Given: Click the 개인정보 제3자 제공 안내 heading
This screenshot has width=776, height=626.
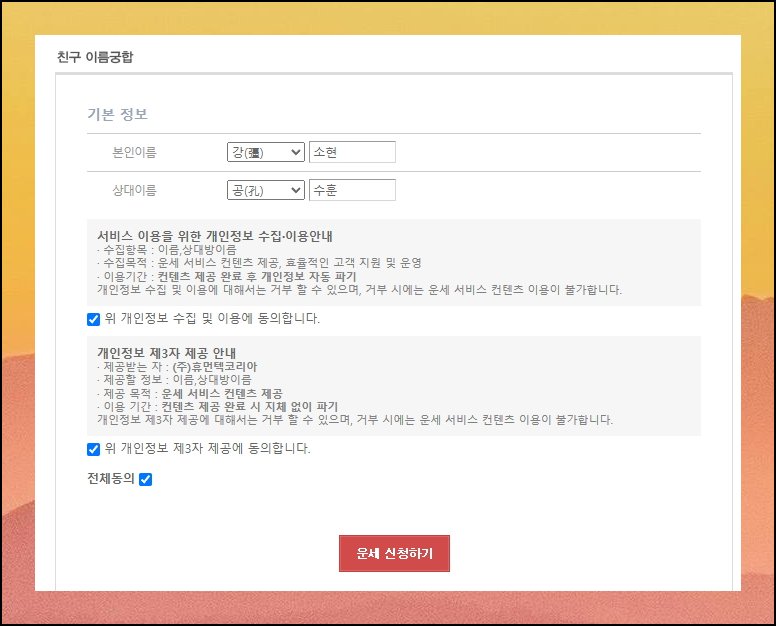Looking at the screenshot, I should click(167, 353).
